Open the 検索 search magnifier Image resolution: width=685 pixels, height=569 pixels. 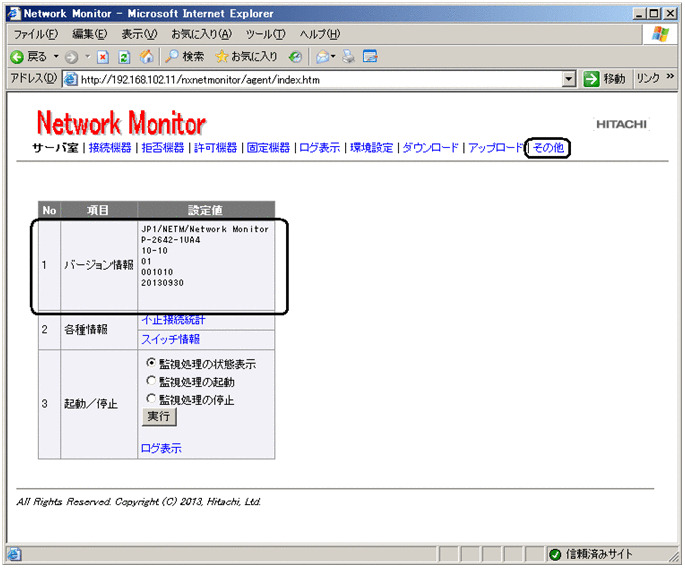(x=184, y=56)
